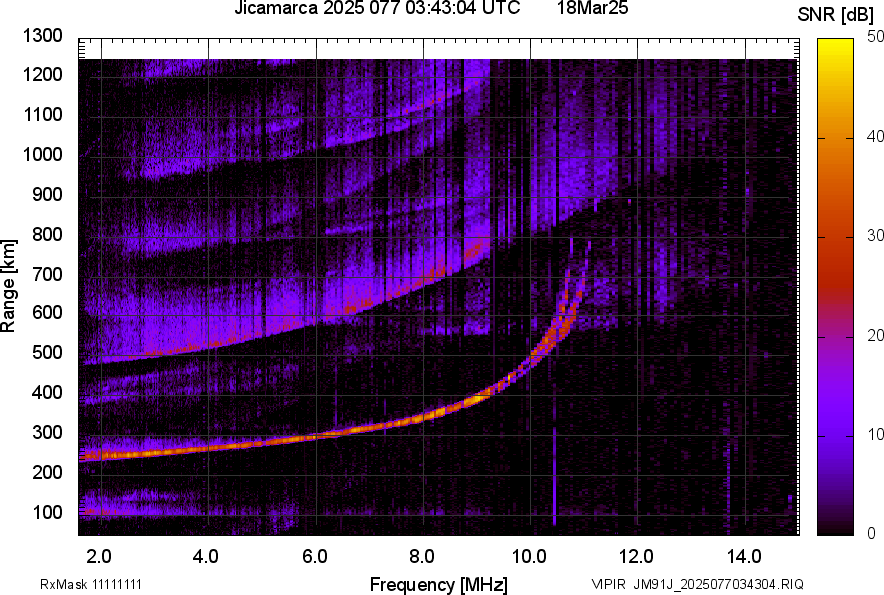Click the frequency tick label '6.0'

click(315, 557)
